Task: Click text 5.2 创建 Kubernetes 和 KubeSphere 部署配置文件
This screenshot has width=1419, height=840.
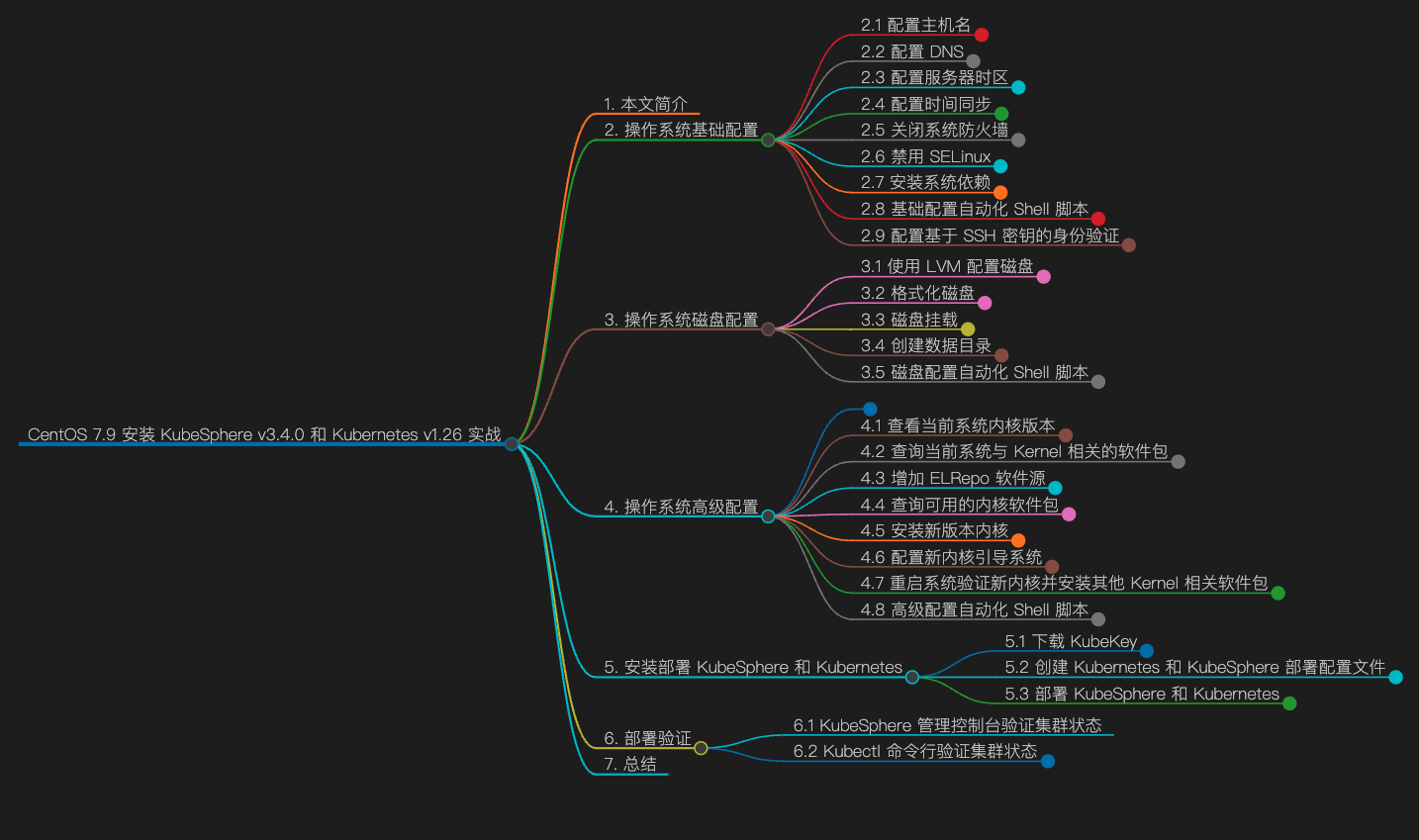Action: tap(1195, 667)
